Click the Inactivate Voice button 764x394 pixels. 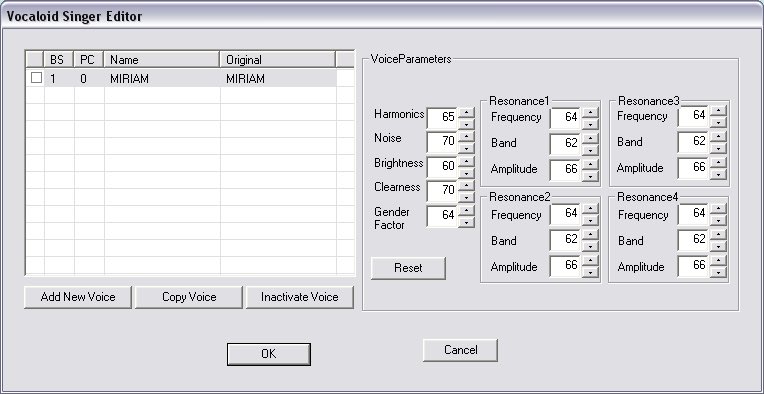pos(300,297)
